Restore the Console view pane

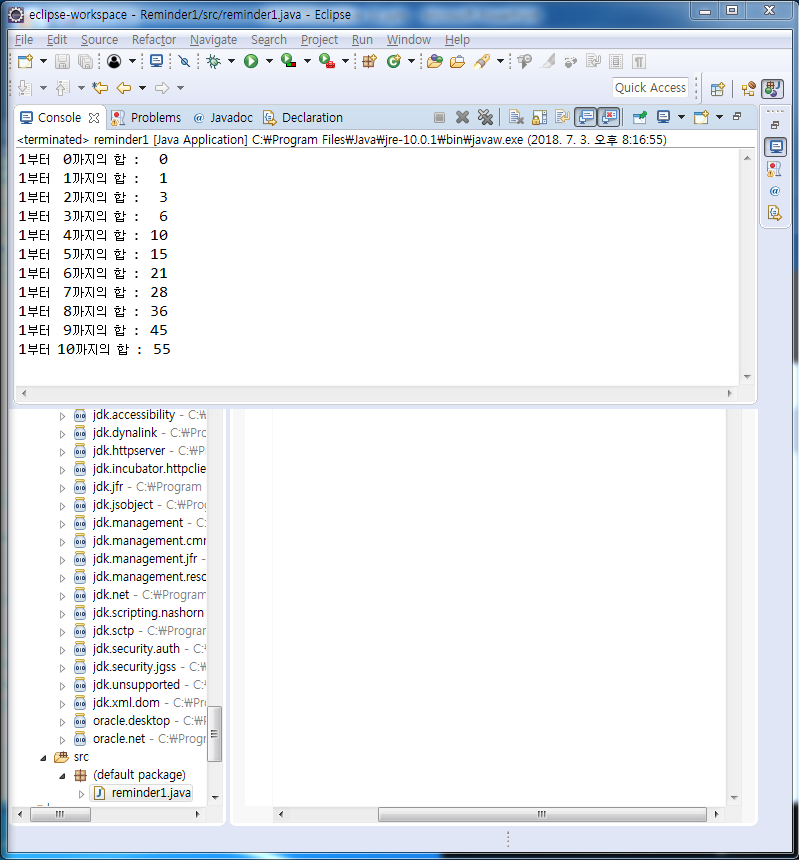(x=737, y=116)
